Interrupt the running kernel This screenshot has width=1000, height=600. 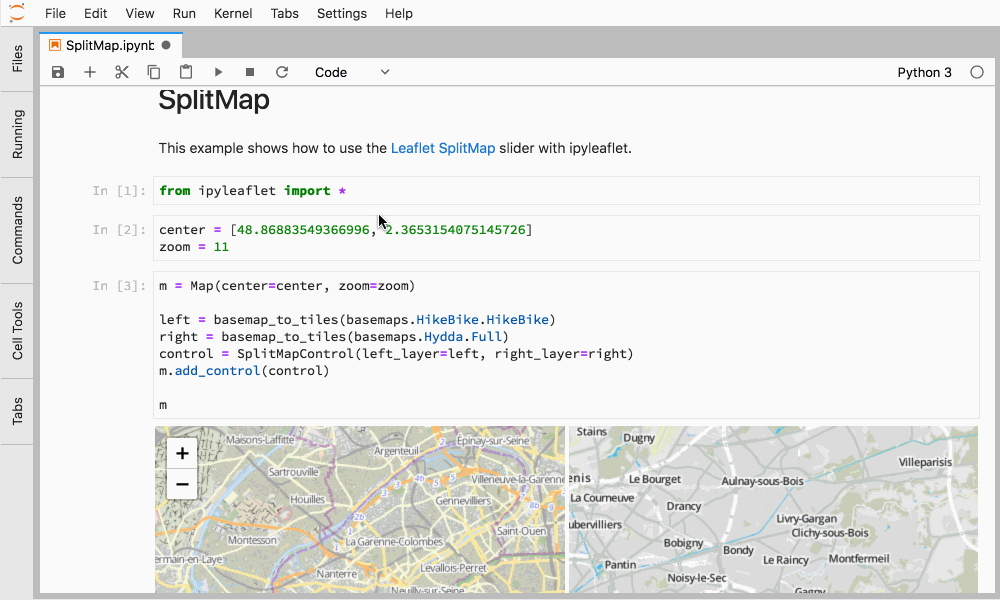pyautogui.click(x=250, y=72)
